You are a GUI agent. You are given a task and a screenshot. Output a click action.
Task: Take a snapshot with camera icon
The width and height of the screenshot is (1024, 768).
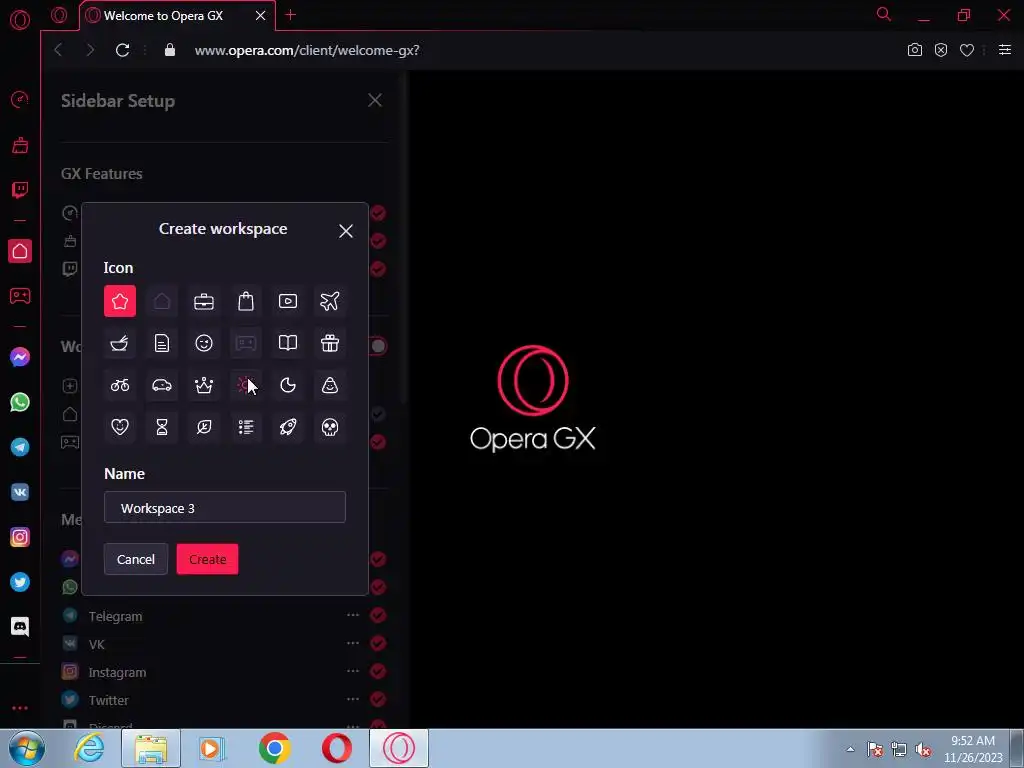915,50
